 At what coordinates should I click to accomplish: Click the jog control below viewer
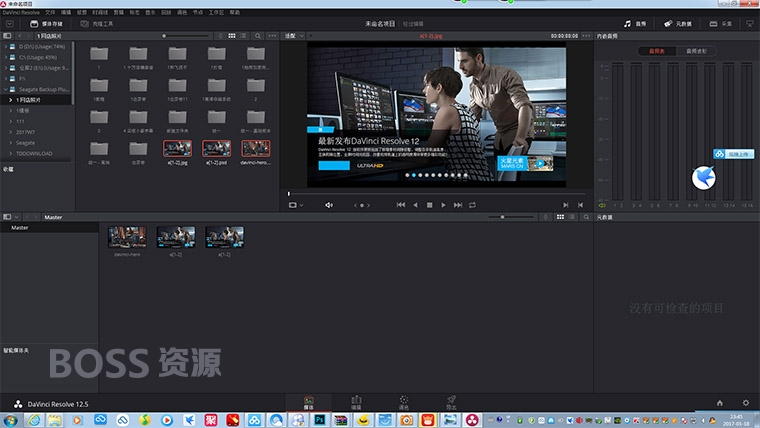pos(362,206)
